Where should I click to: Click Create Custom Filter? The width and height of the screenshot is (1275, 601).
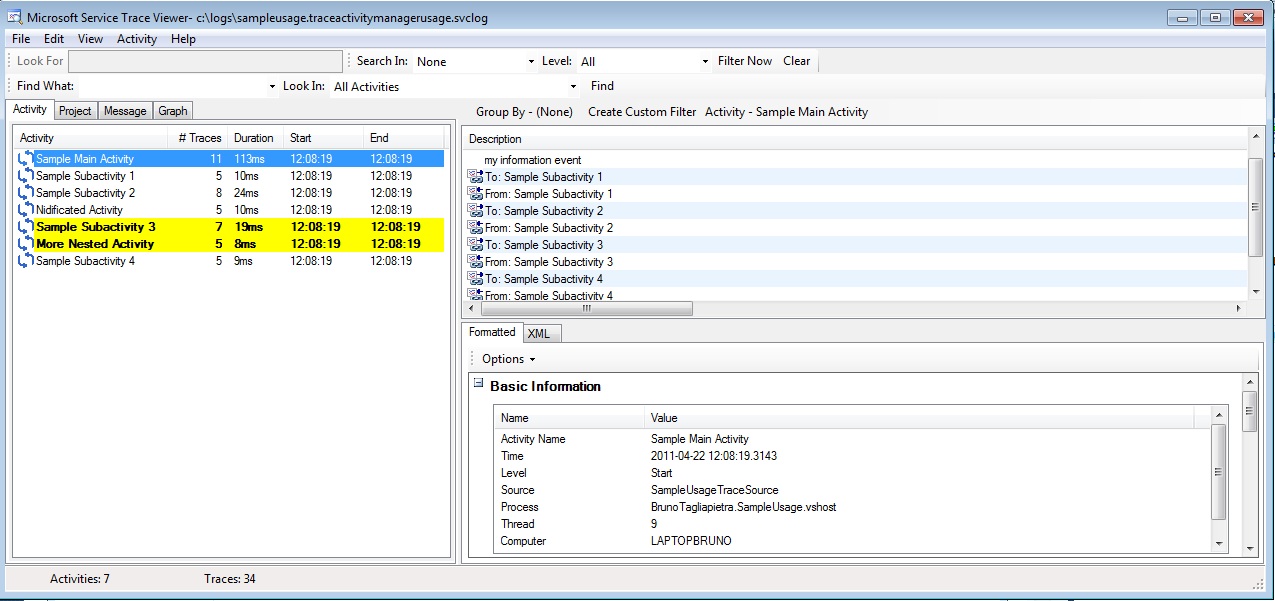click(x=642, y=112)
